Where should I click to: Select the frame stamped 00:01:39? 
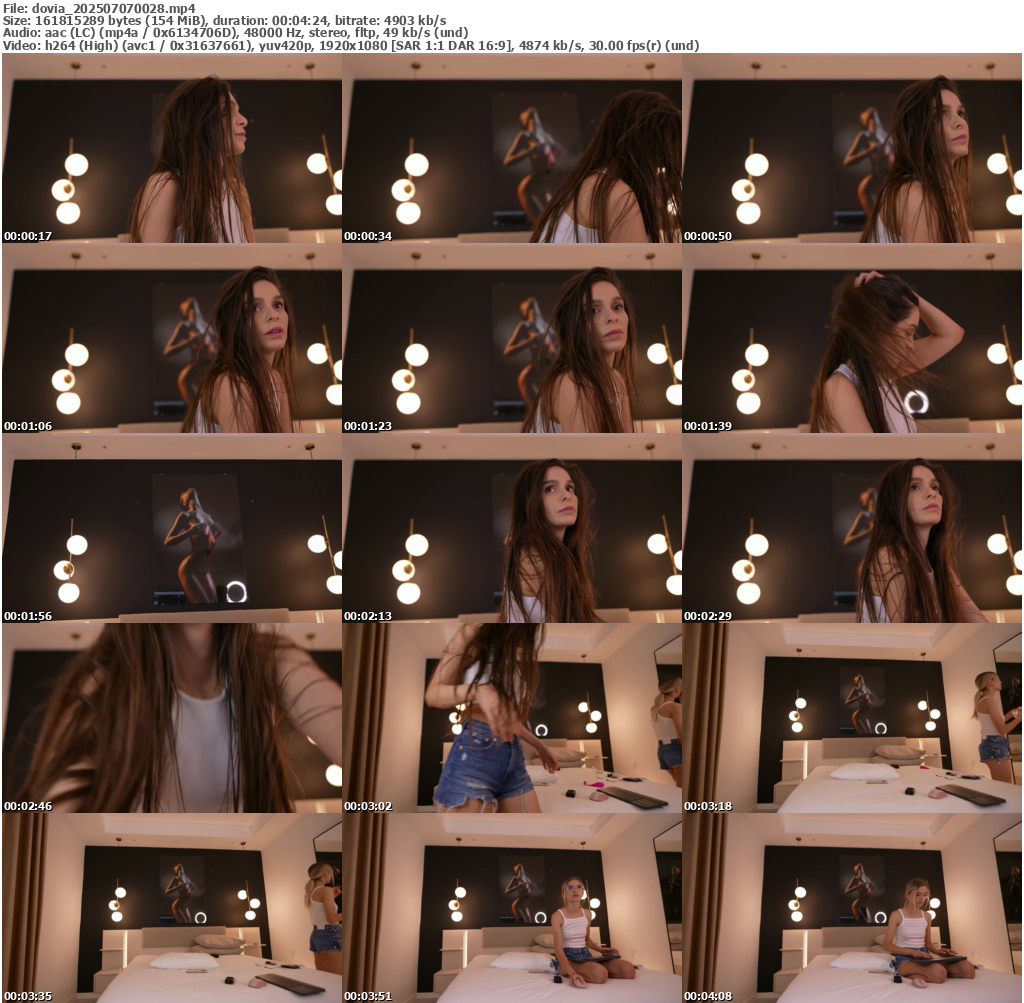tap(852, 338)
